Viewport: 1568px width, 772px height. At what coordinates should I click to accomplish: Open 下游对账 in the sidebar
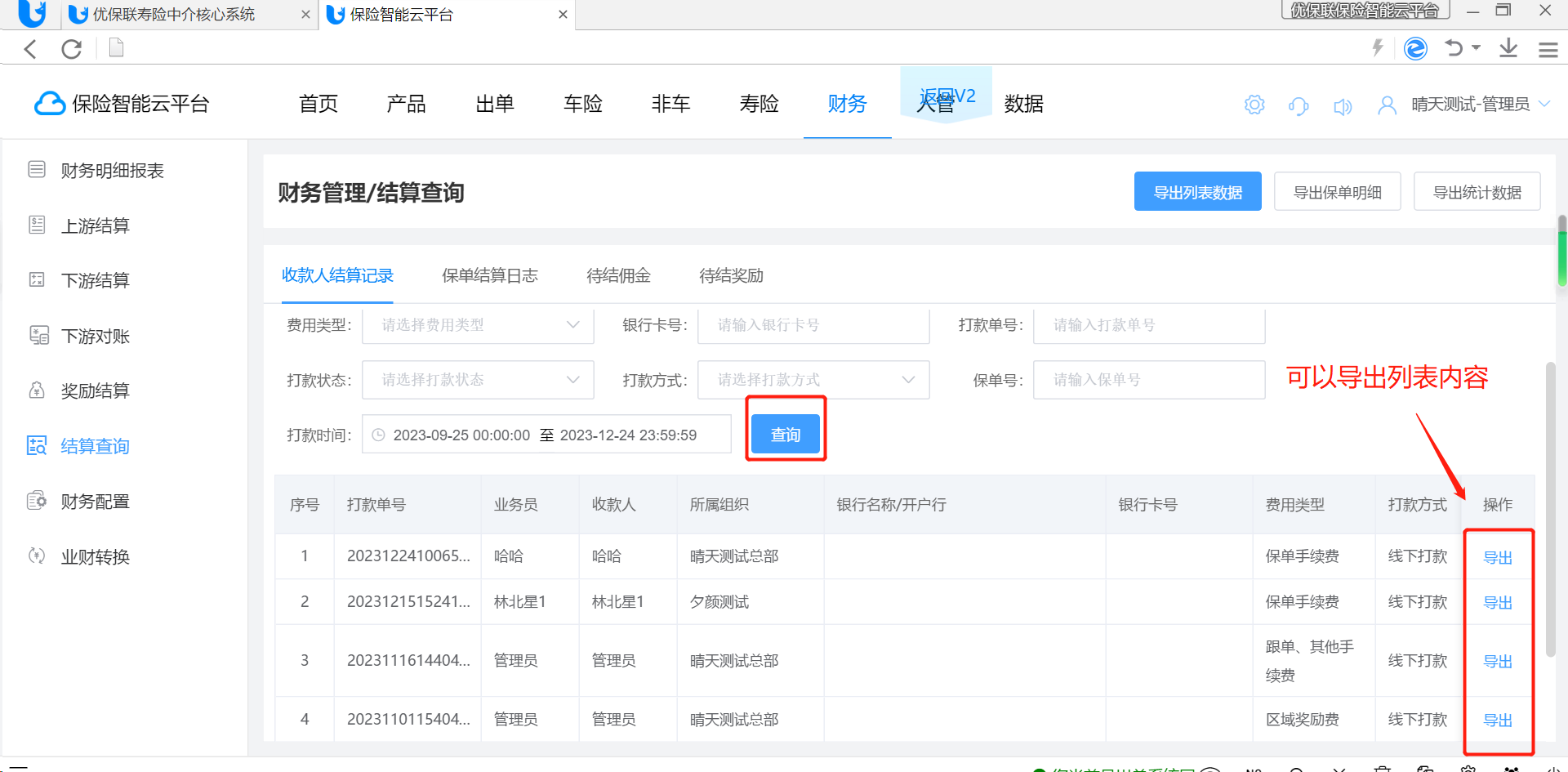click(x=96, y=336)
